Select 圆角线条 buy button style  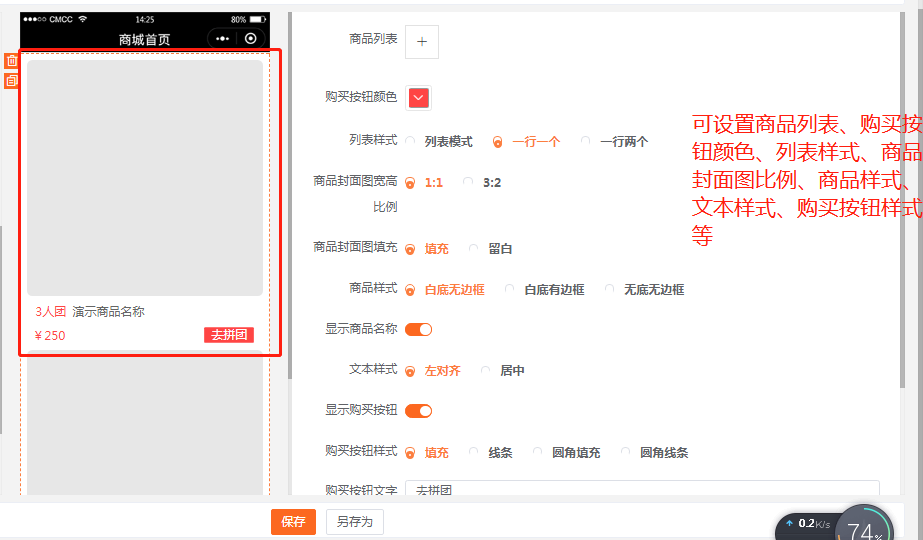pyautogui.click(x=654, y=453)
